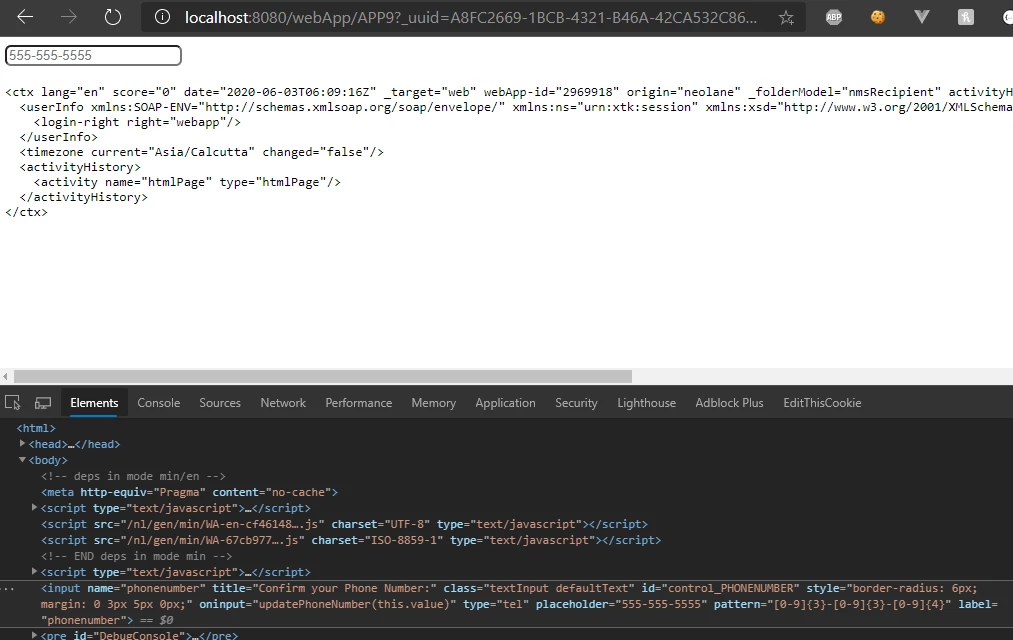Open the EditThisCookie DevTools tab
The width and height of the screenshot is (1013, 640).
pos(822,403)
